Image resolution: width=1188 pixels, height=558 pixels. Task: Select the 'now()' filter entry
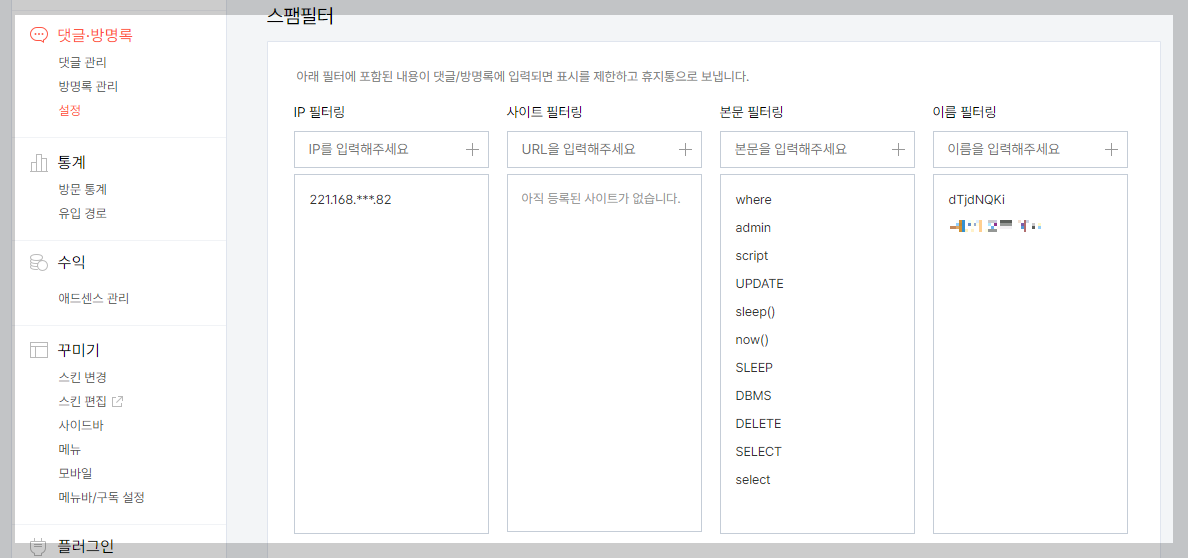click(x=752, y=340)
